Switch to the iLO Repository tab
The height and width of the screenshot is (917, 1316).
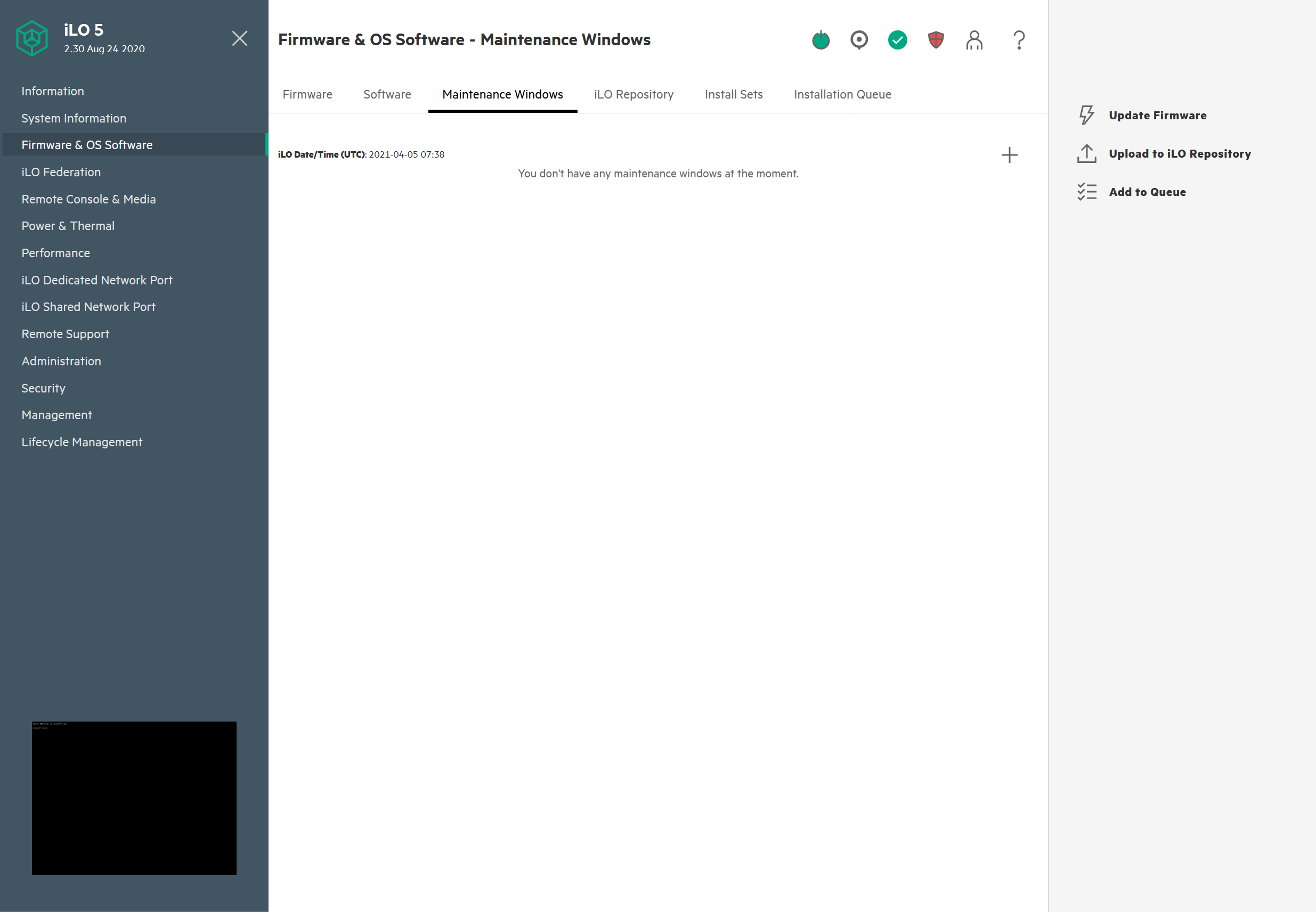tap(633, 94)
